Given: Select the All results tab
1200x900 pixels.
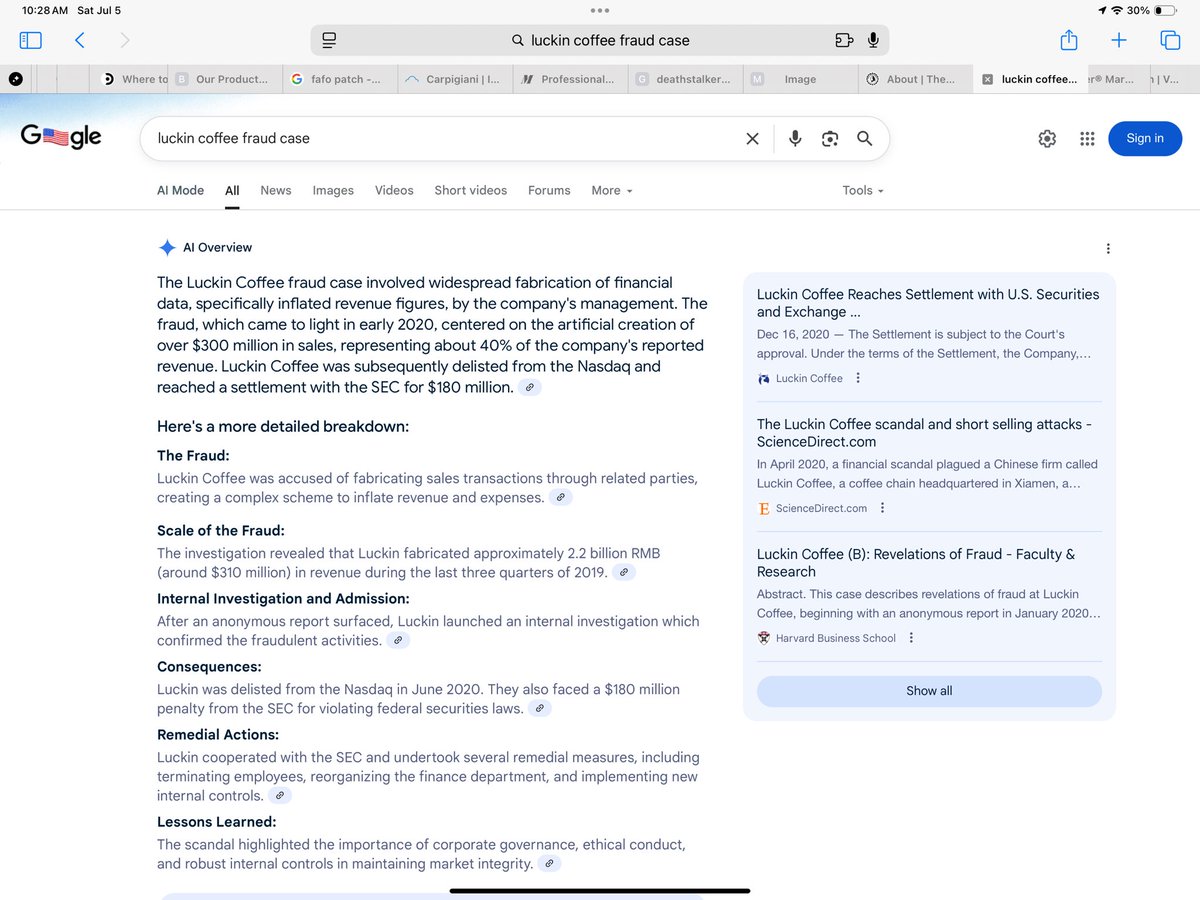Looking at the screenshot, I should coord(232,190).
